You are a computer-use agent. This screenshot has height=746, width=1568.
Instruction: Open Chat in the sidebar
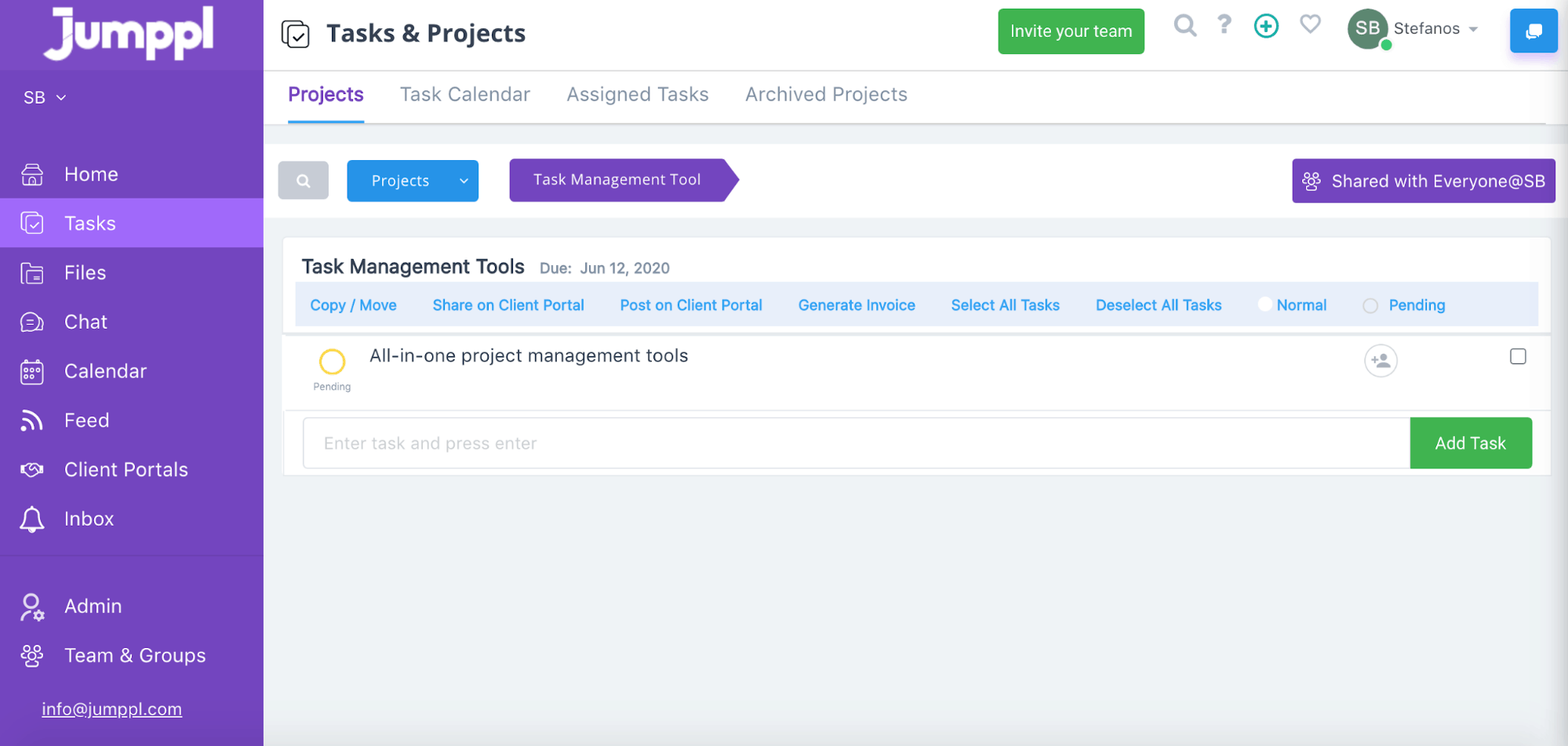[131, 322]
